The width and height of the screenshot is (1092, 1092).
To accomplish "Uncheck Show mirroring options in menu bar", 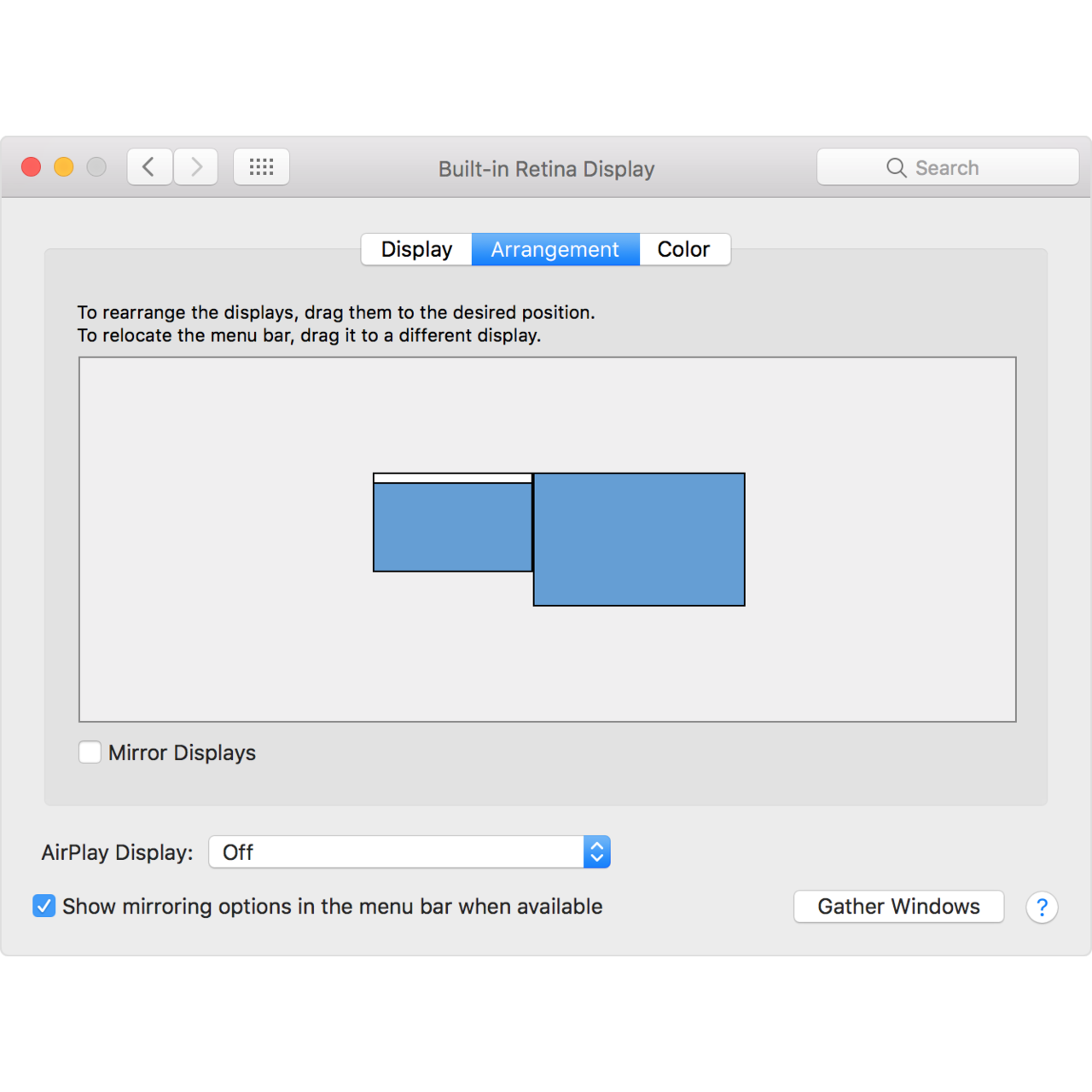I will point(44,906).
